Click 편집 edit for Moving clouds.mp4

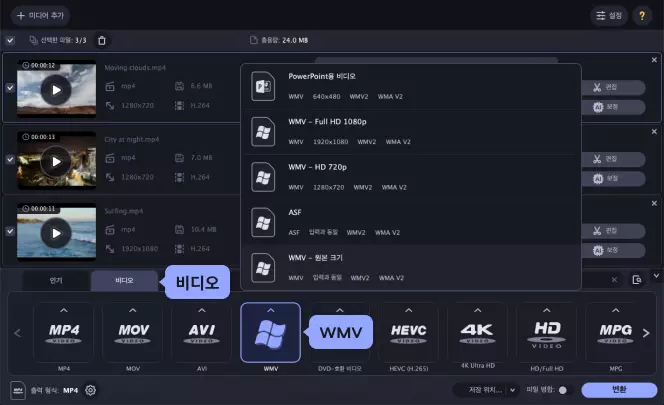tap(613, 87)
